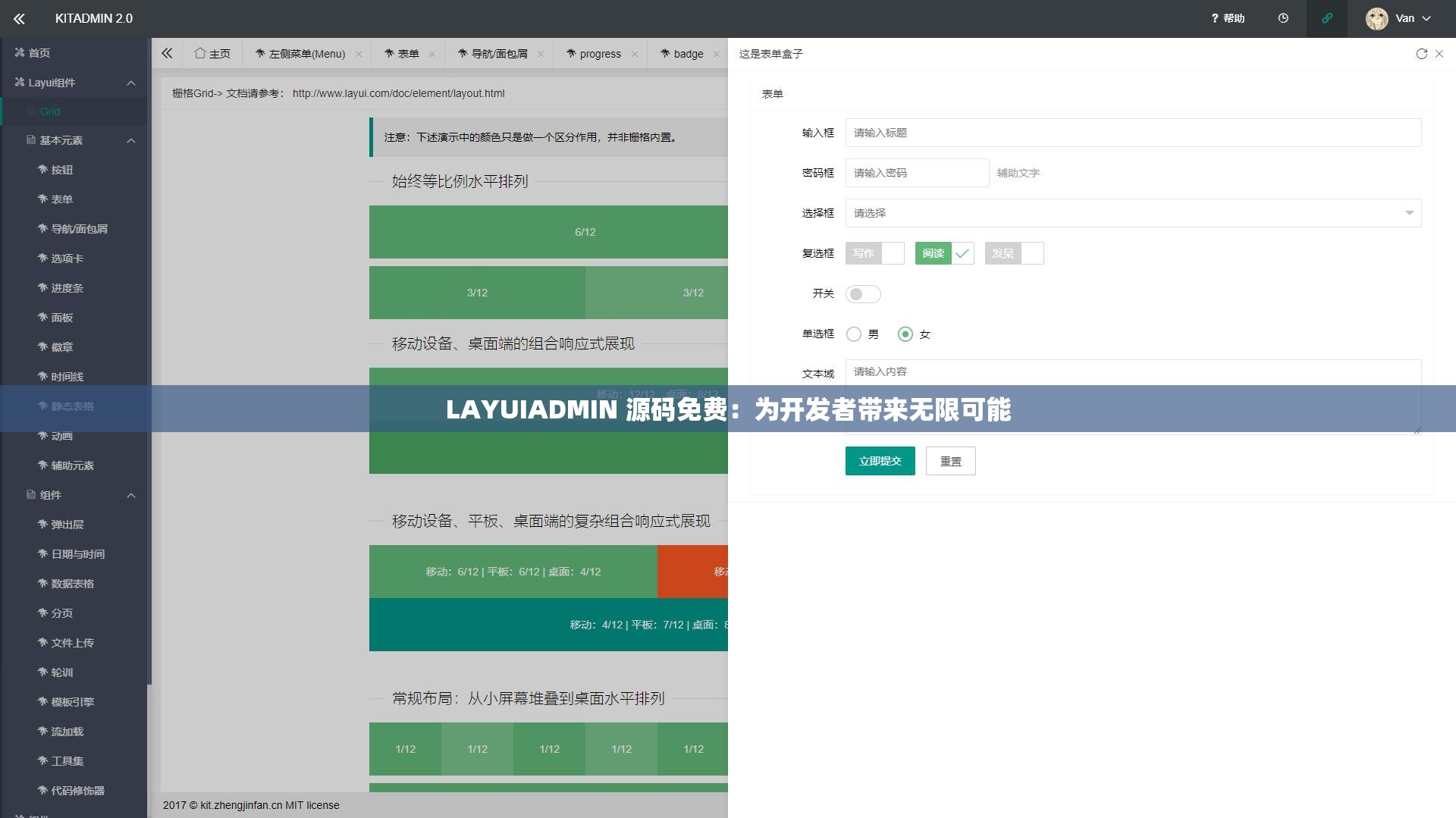
Task: Select 日期与时间 sidebar item
Action: coord(74,554)
